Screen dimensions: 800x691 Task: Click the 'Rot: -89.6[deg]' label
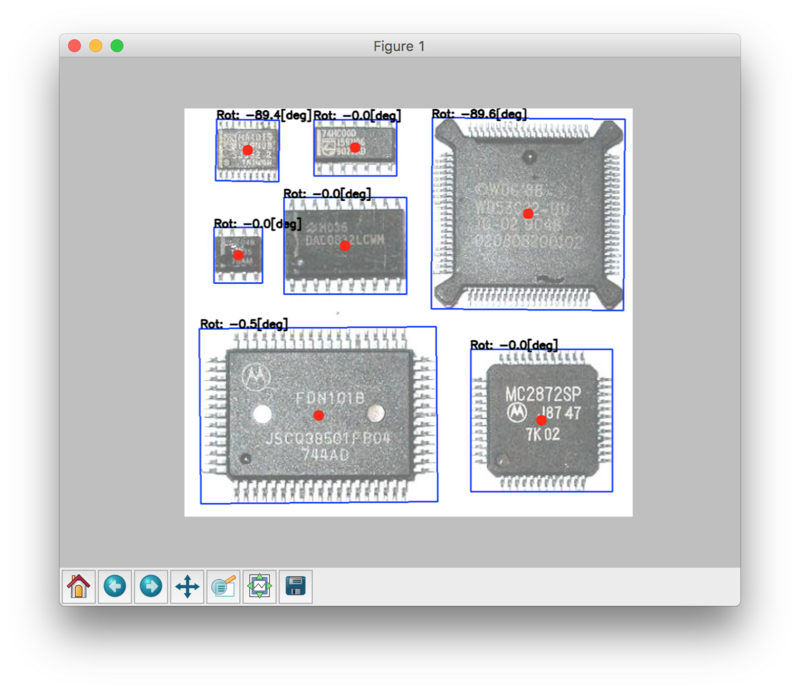tap(479, 114)
